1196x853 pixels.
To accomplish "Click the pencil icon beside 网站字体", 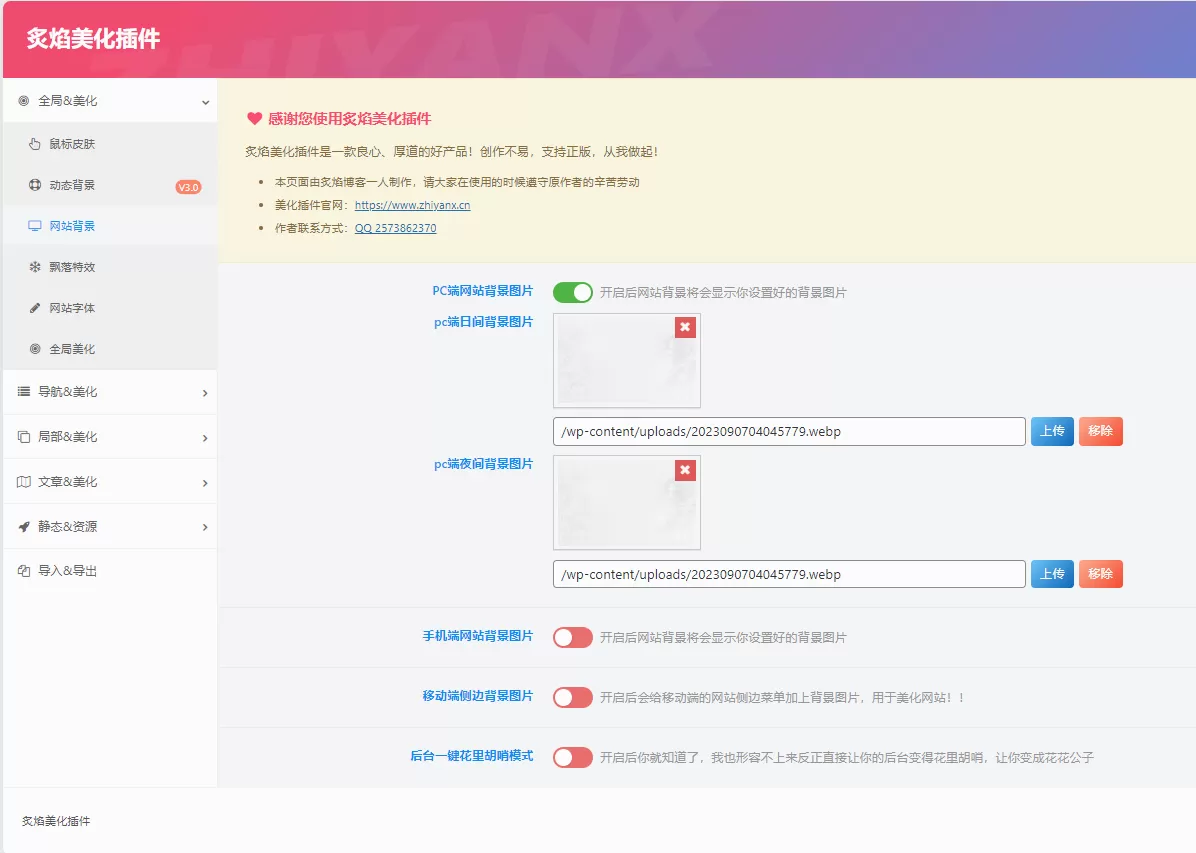I will pos(35,308).
